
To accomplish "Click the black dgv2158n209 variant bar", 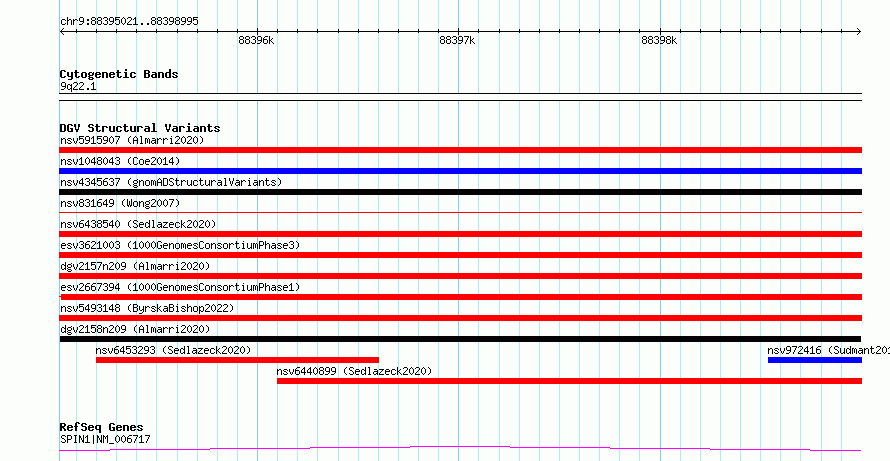I will coord(460,339).
